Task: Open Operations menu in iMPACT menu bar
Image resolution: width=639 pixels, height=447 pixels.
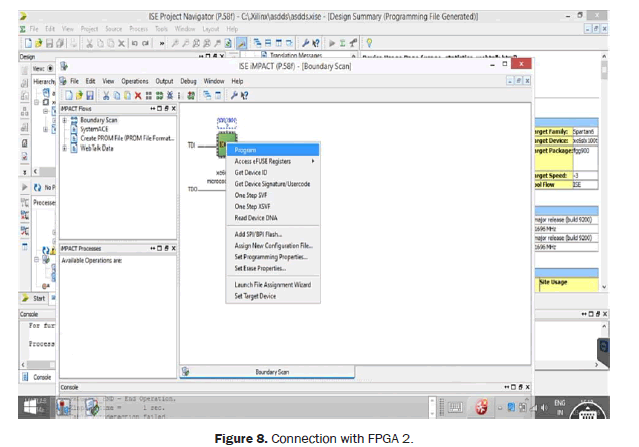Action: pos(134,80)
